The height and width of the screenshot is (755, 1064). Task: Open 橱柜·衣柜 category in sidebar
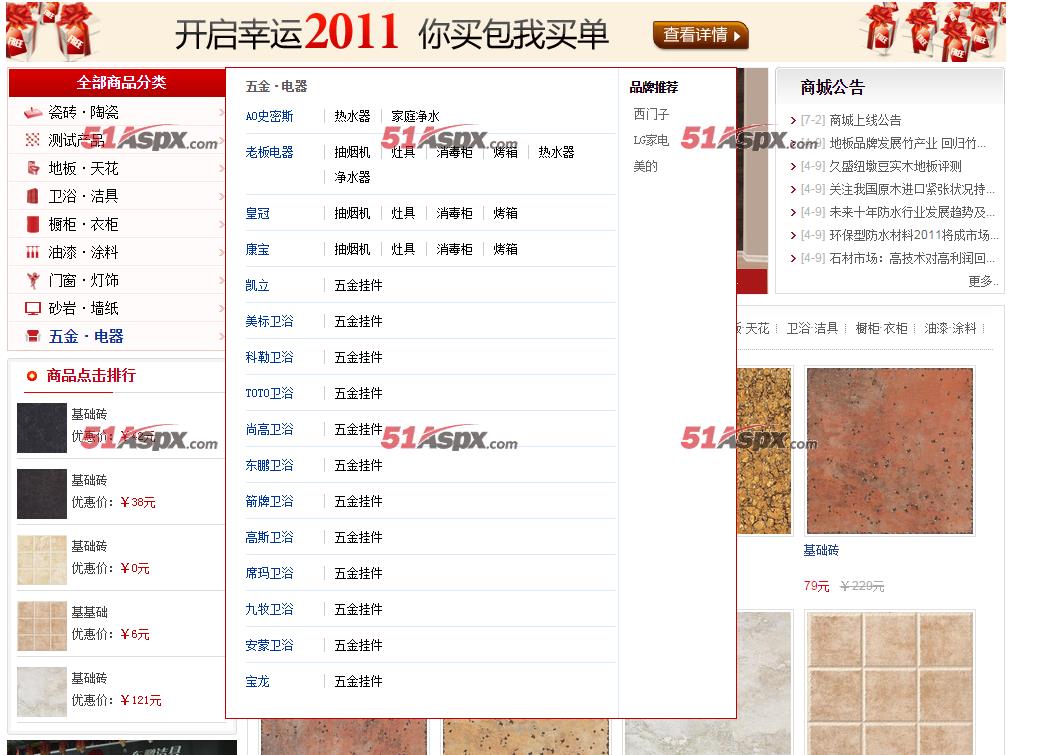pyautogui.click(x=83, y=225)
